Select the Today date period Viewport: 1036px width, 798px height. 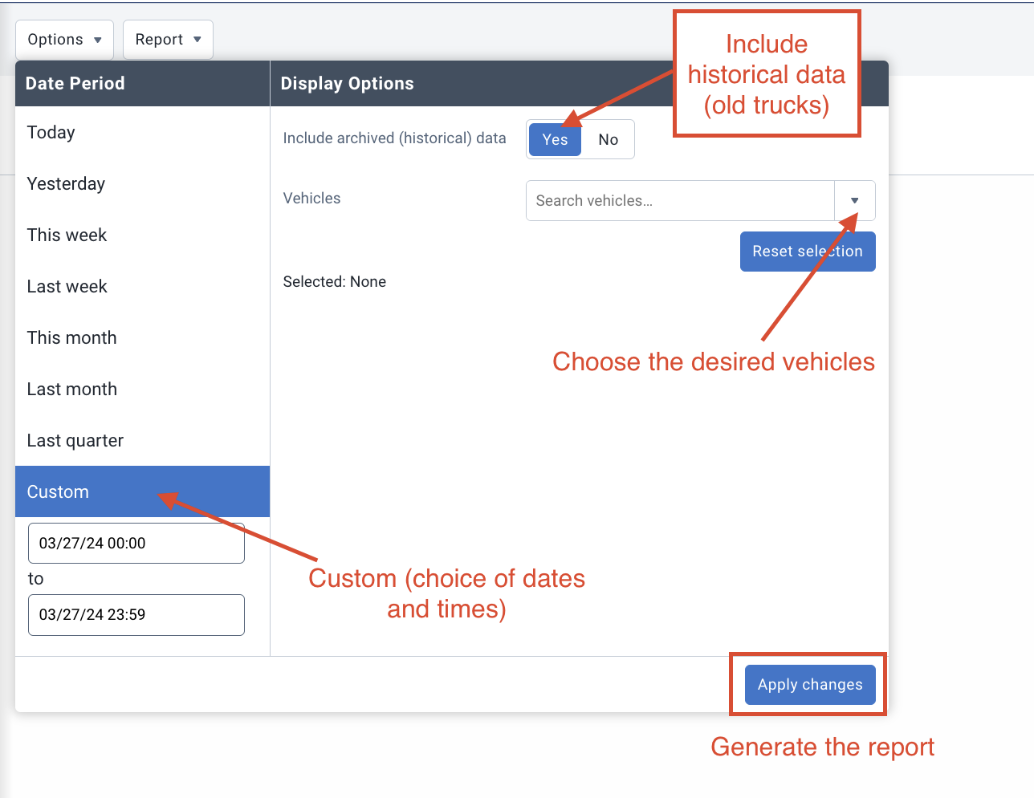coord(142,132)
